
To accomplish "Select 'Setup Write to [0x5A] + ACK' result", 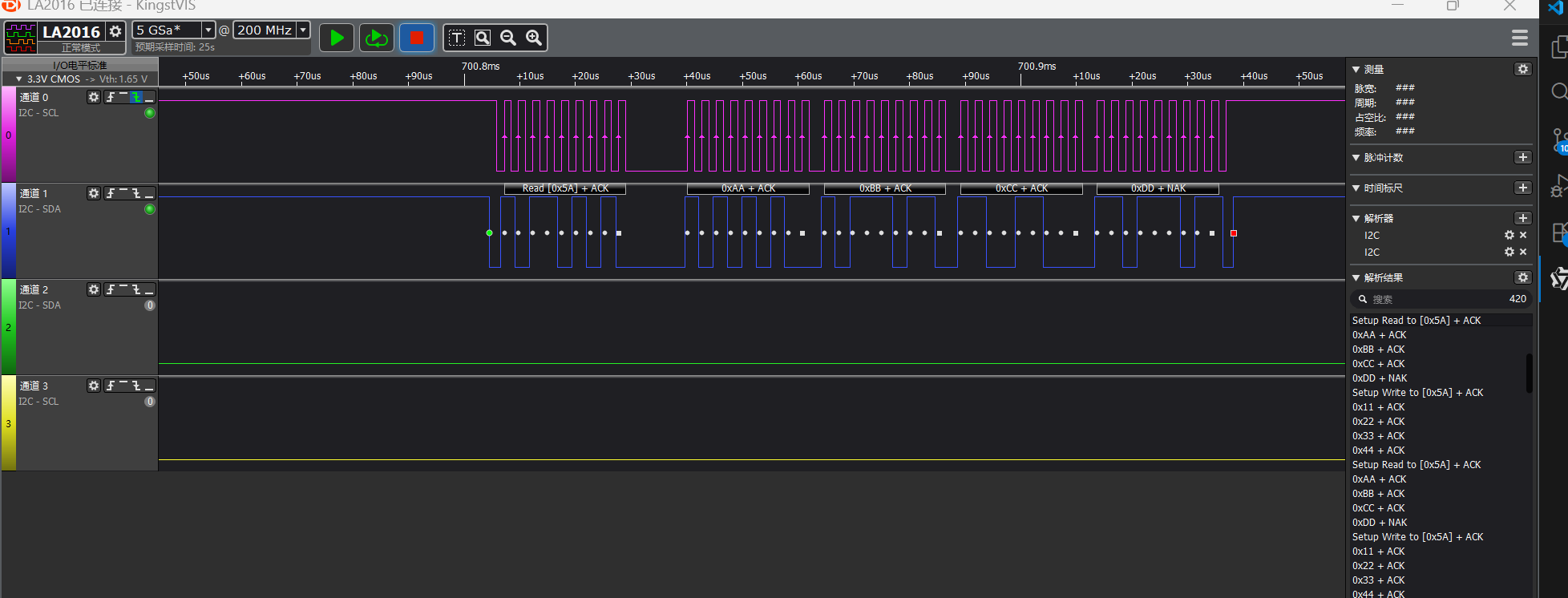I will 1417,393.
